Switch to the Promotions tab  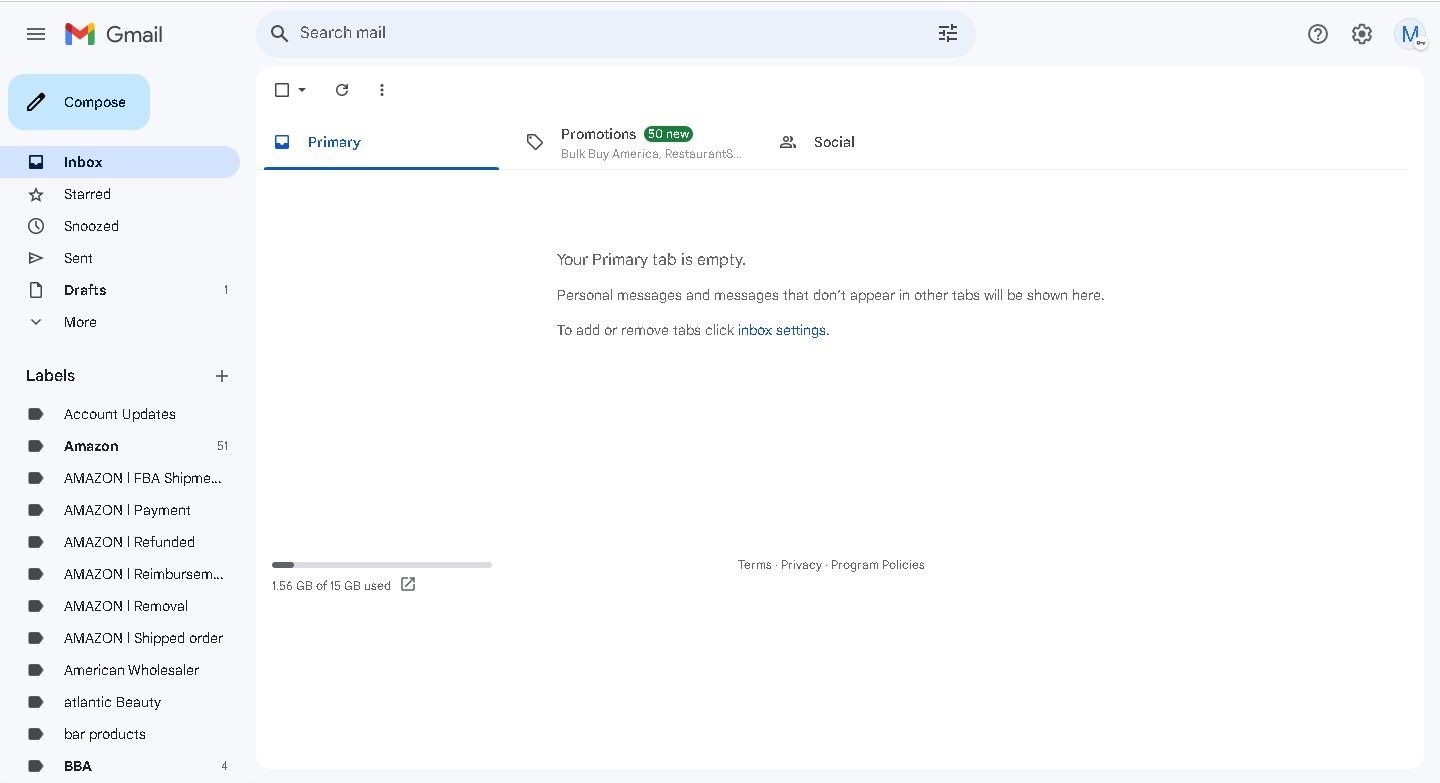pyautogui.click(x=634, y=142)
